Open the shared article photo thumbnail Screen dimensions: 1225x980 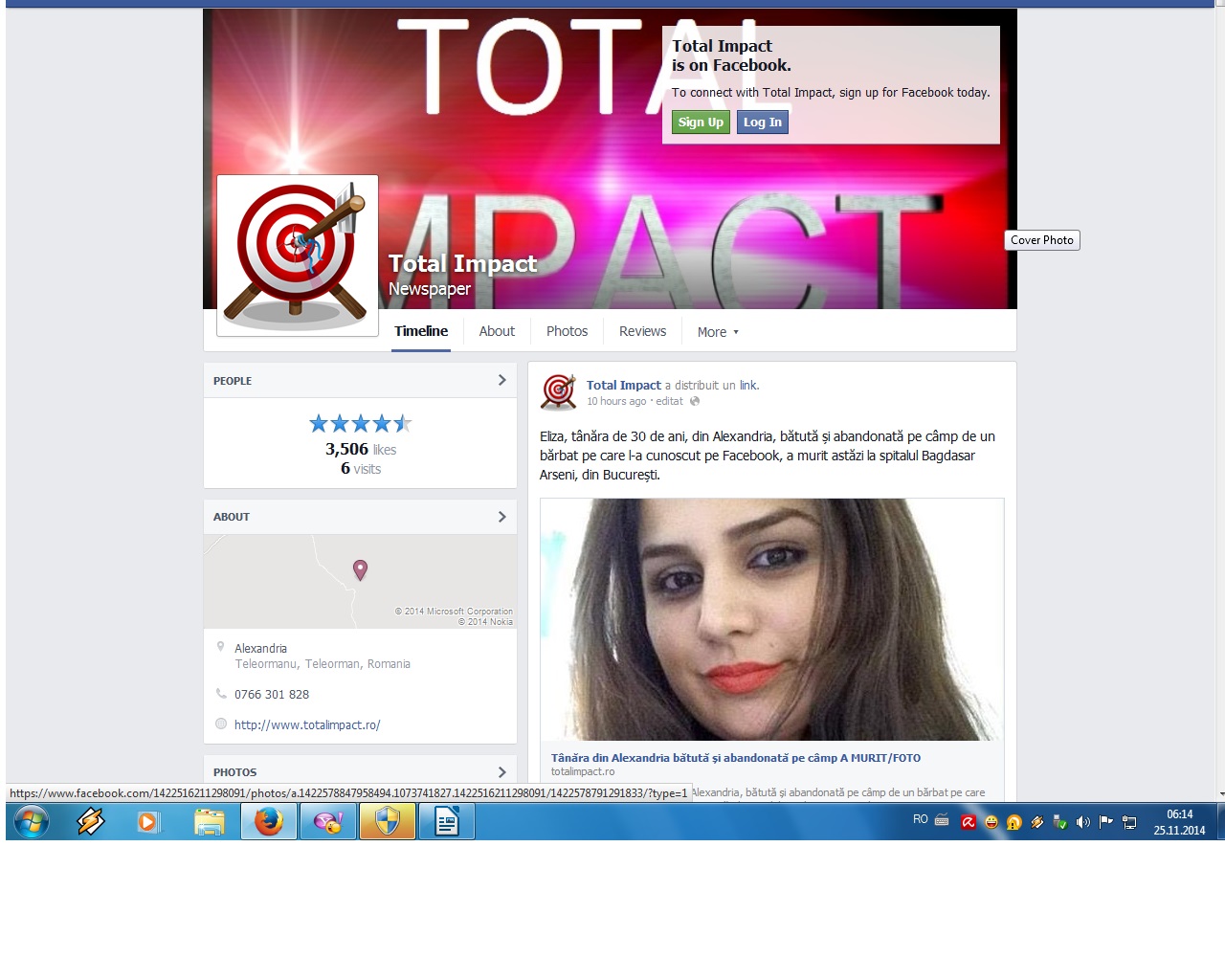771,619
